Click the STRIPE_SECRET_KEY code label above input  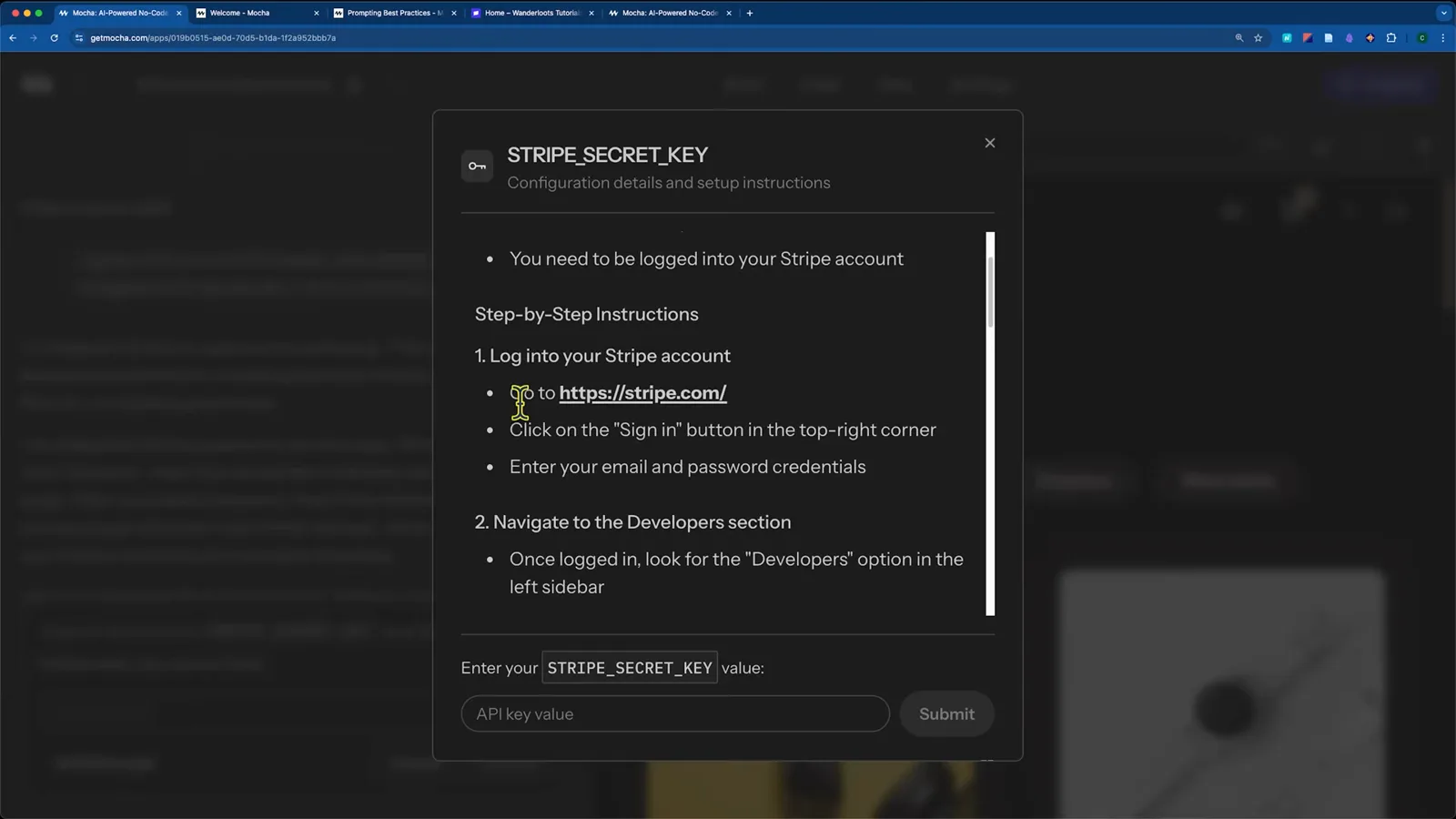tap(630, 667)
